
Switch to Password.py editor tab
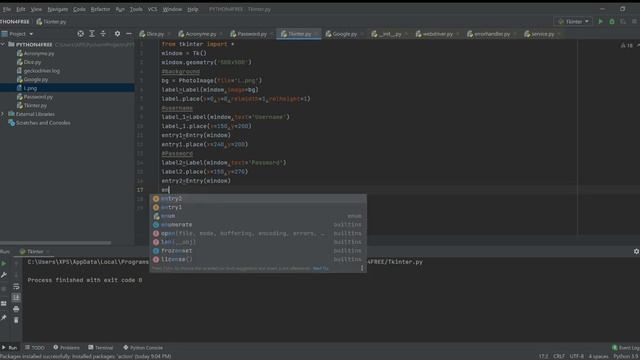click(x=251, y=34)
